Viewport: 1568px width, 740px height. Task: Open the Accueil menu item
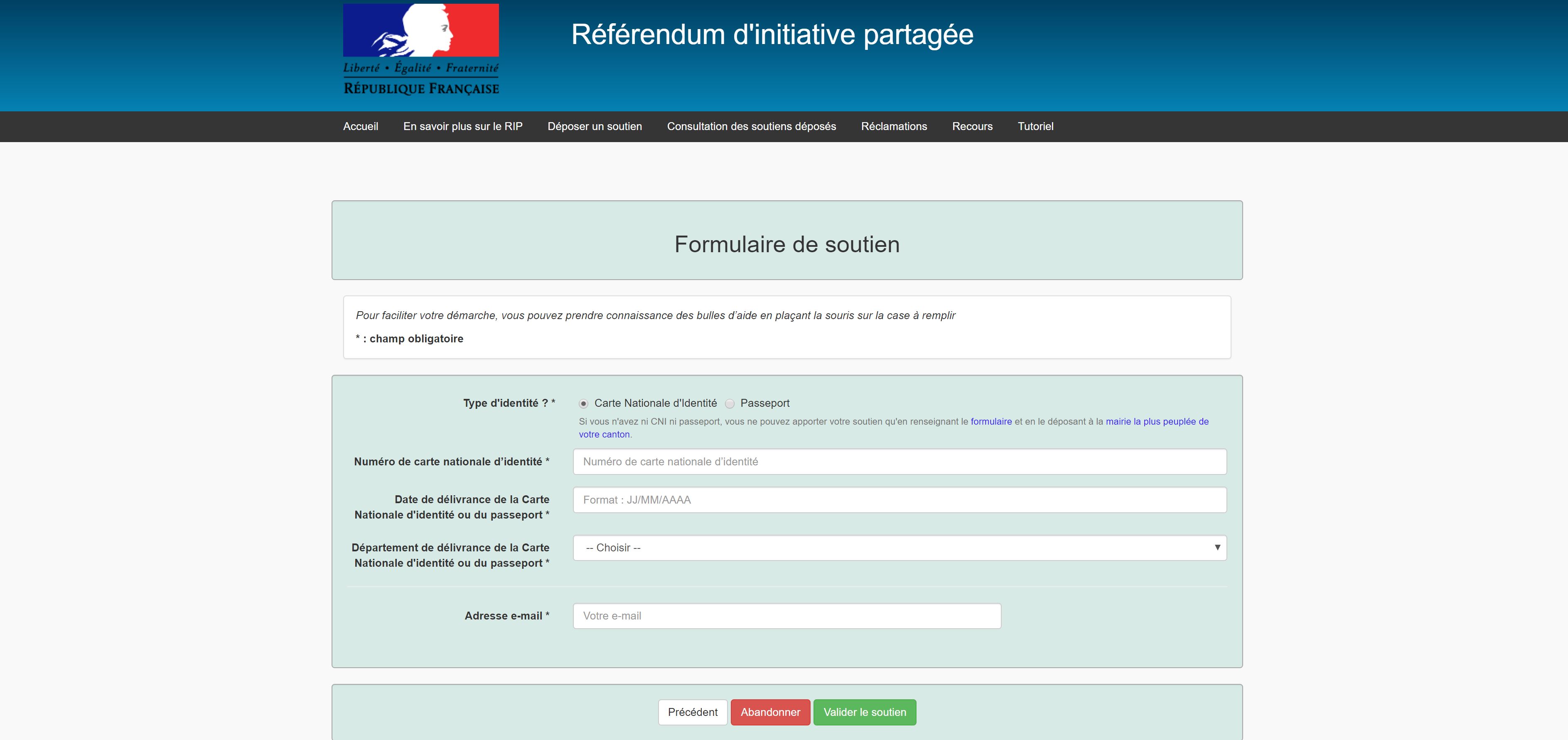360,127
